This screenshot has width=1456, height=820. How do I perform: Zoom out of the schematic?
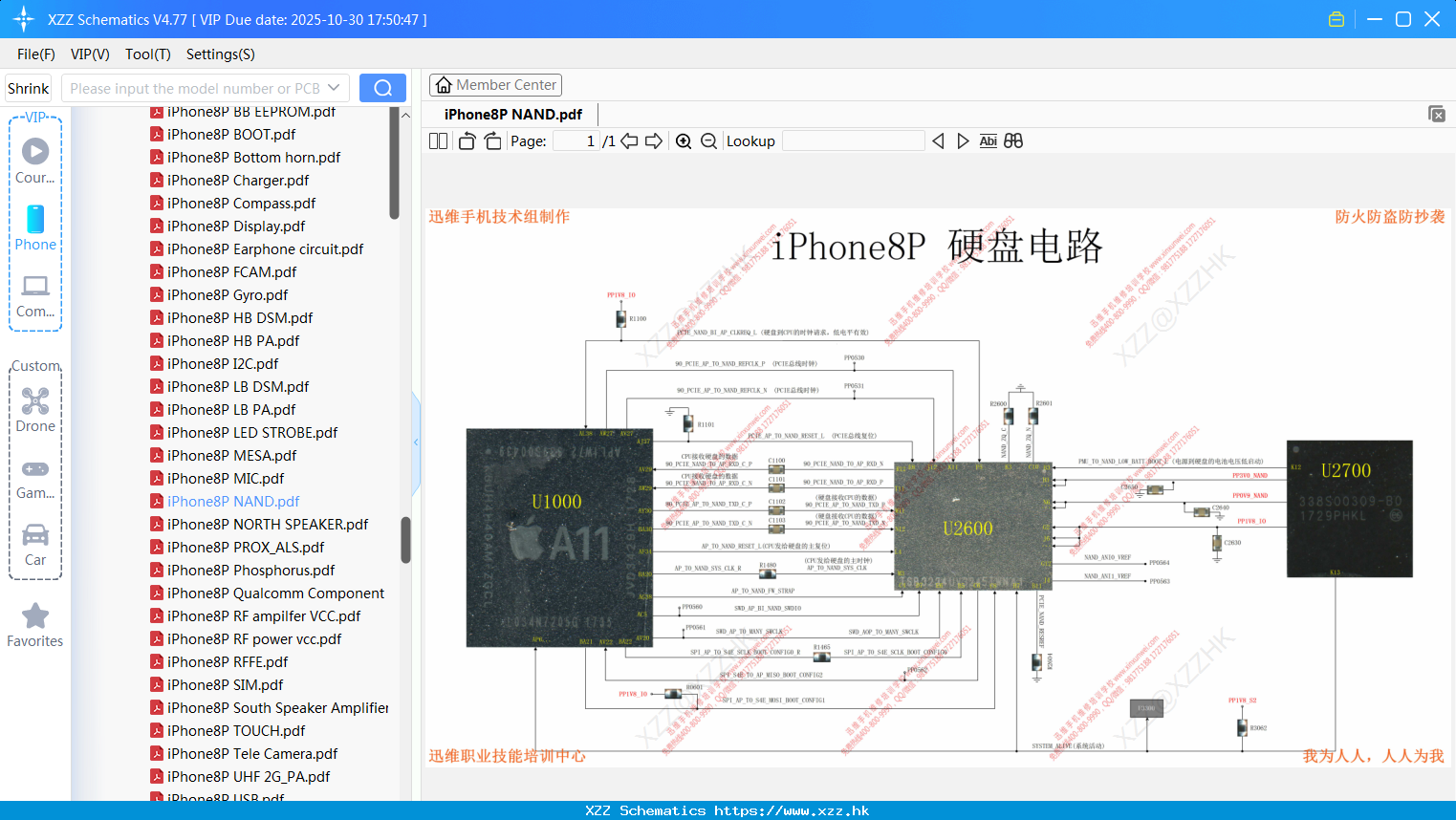tap(708, 141)
